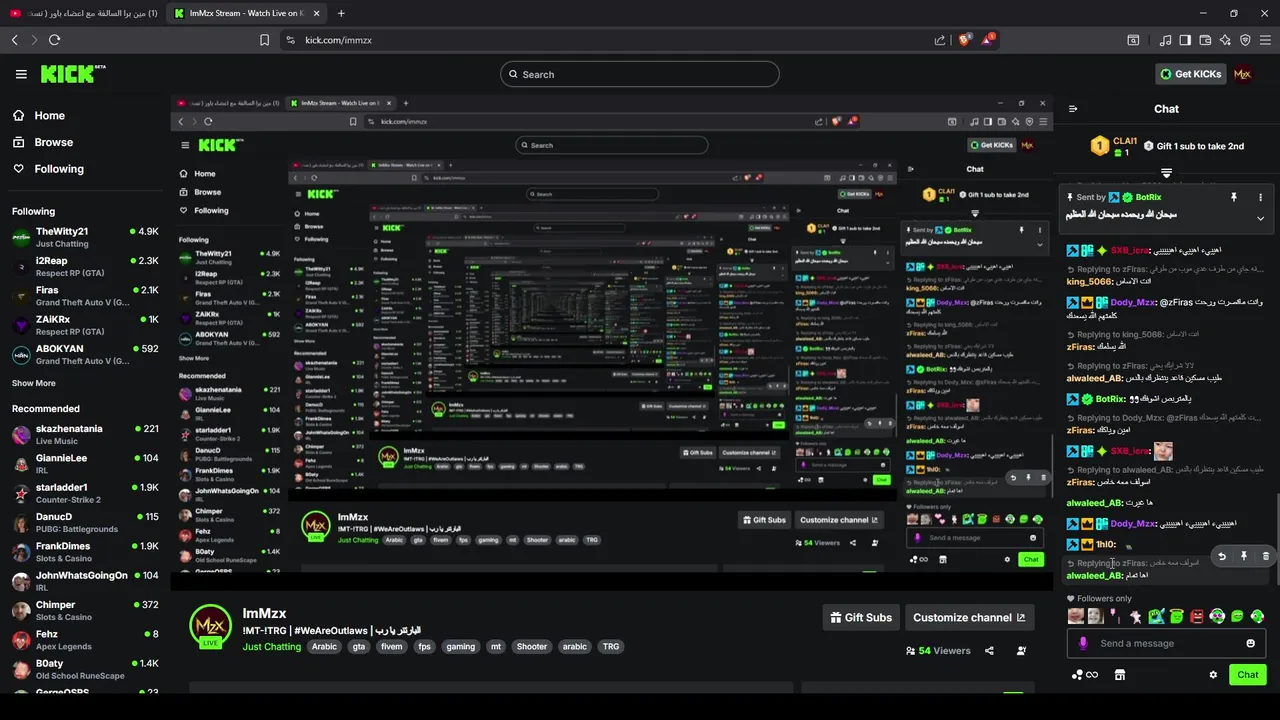Click the chat message input field
The height and width of the screenshot is (720, 1280).
1166,643
